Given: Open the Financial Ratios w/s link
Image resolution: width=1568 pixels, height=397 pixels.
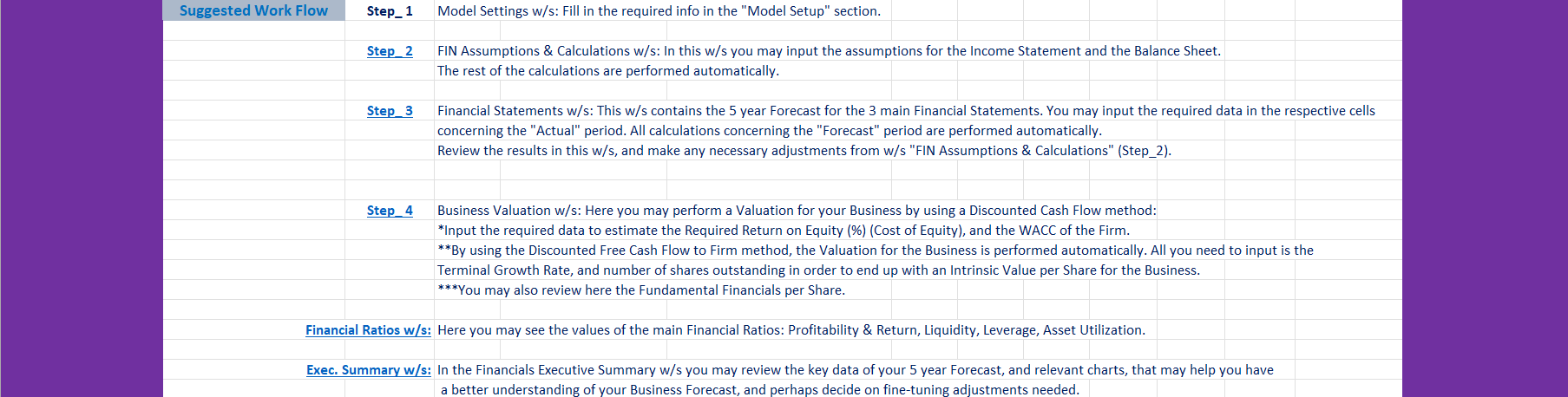Looking at the screenshot, I should click(368, 330).
